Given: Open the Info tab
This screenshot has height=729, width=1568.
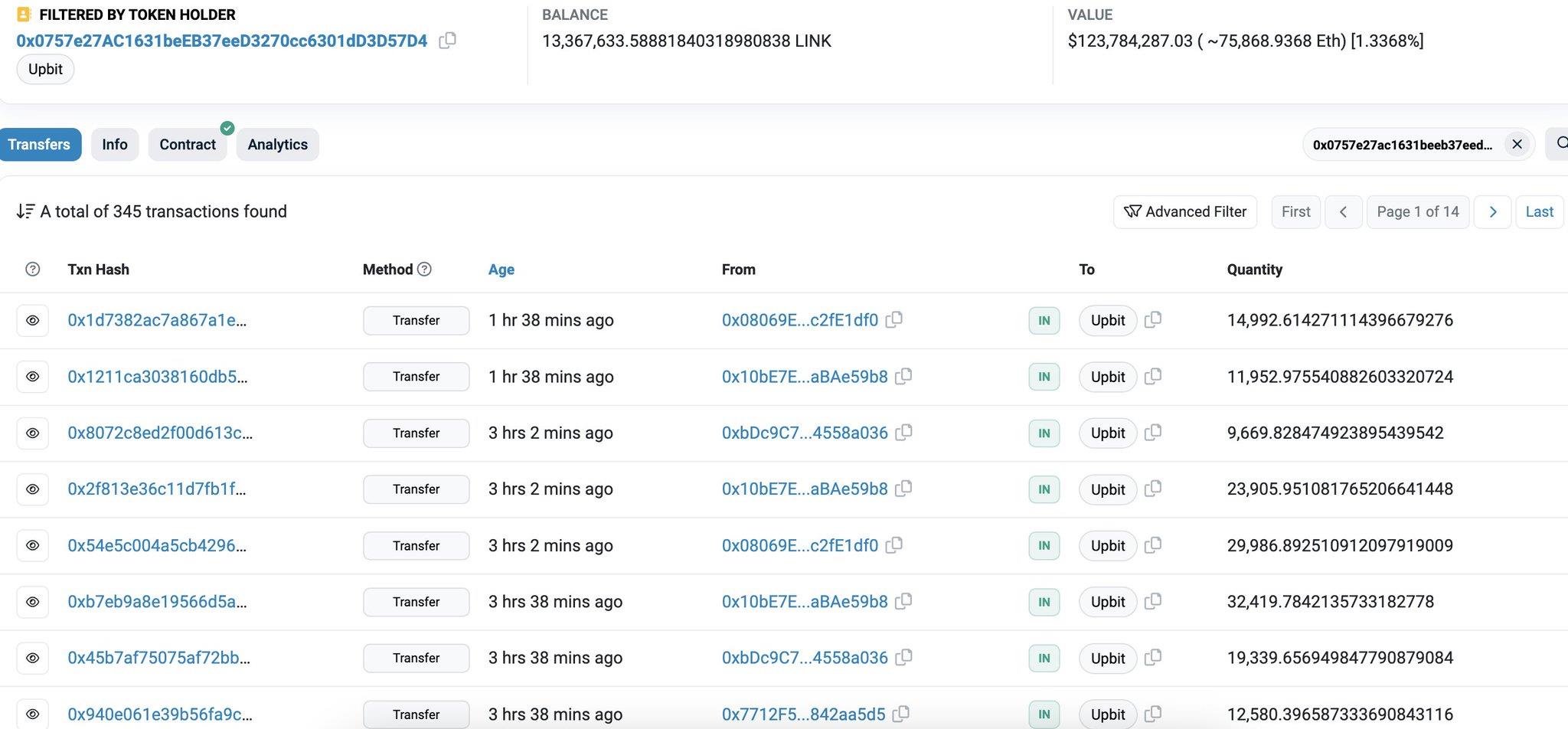Looking at the screenshot, I should (x=115, y=145).
